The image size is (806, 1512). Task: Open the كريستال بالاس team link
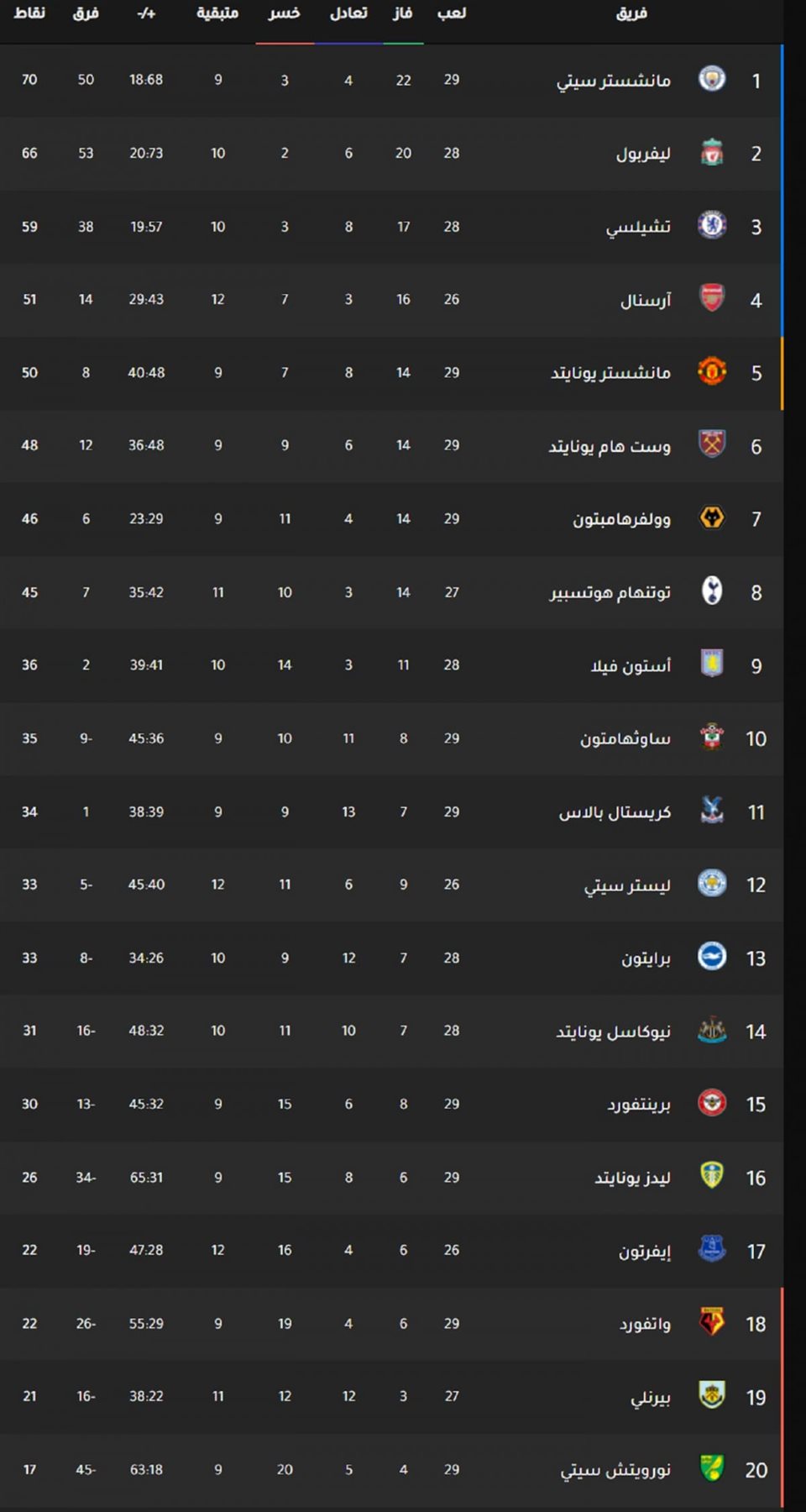[615, 812]
